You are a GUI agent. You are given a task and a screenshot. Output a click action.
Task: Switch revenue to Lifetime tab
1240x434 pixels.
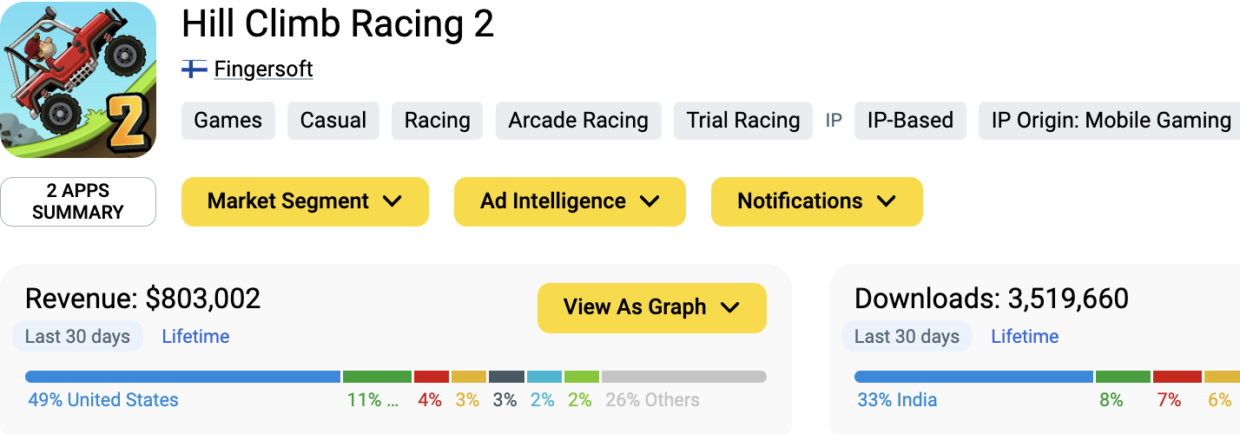coord(195,337)
